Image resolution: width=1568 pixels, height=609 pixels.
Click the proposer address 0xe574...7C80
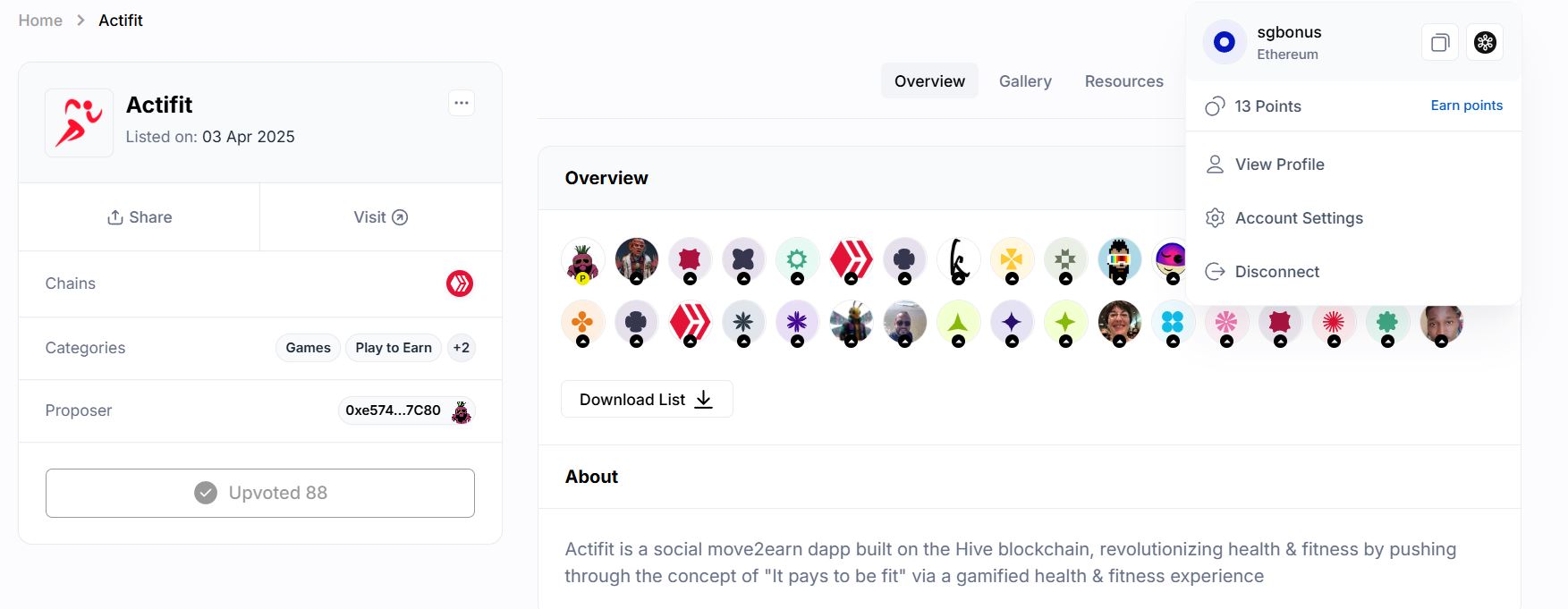tap(394, 410)
